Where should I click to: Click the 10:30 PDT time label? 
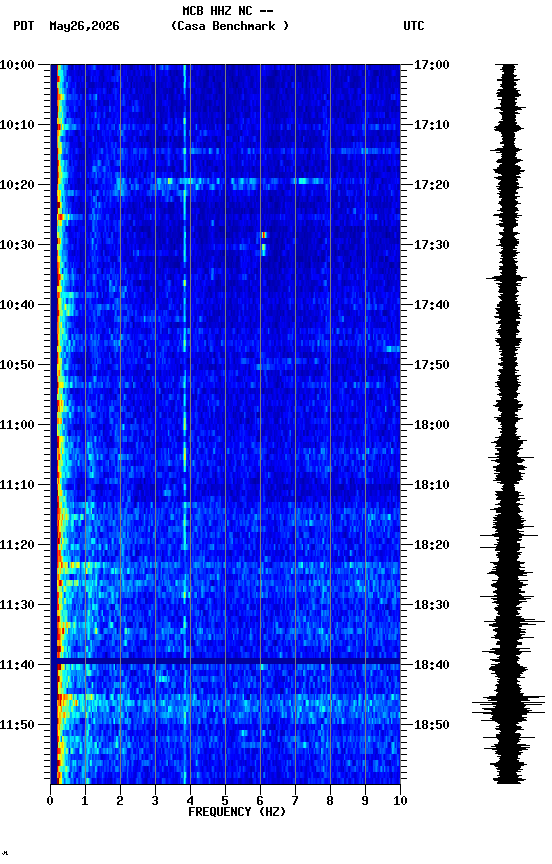point(17,245)
